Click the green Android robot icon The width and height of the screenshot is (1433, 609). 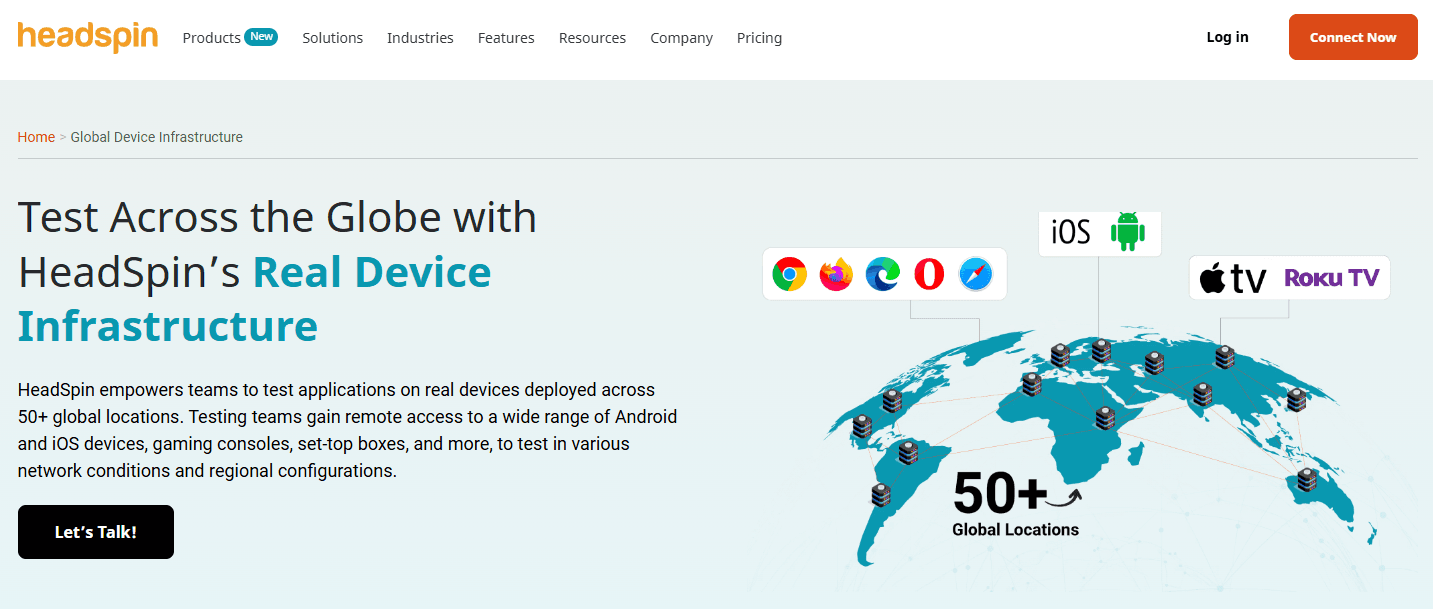pyautogui.click(x=1128, y=232)
